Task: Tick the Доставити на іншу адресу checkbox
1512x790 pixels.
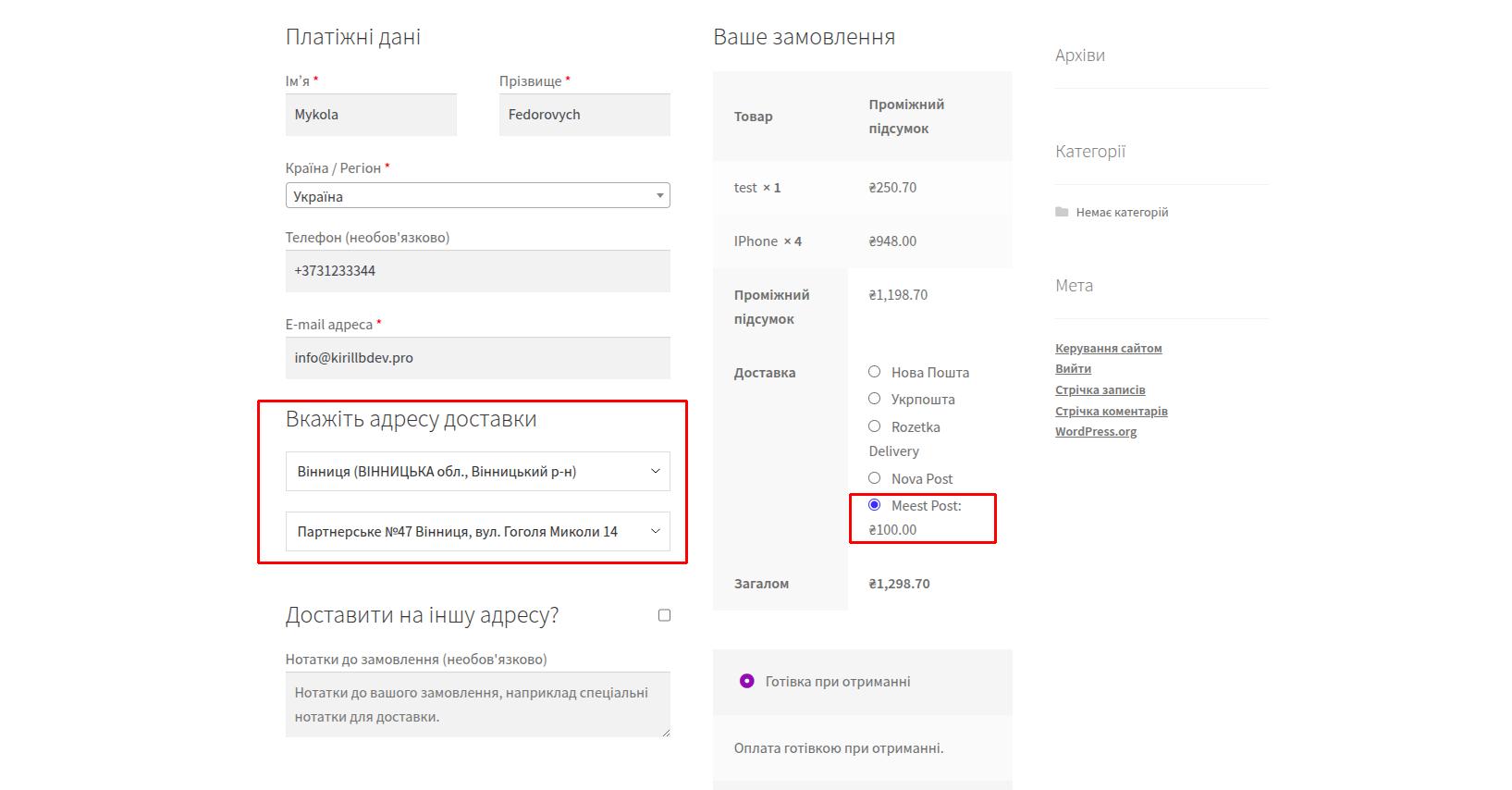Action: (x=664, y=615)
